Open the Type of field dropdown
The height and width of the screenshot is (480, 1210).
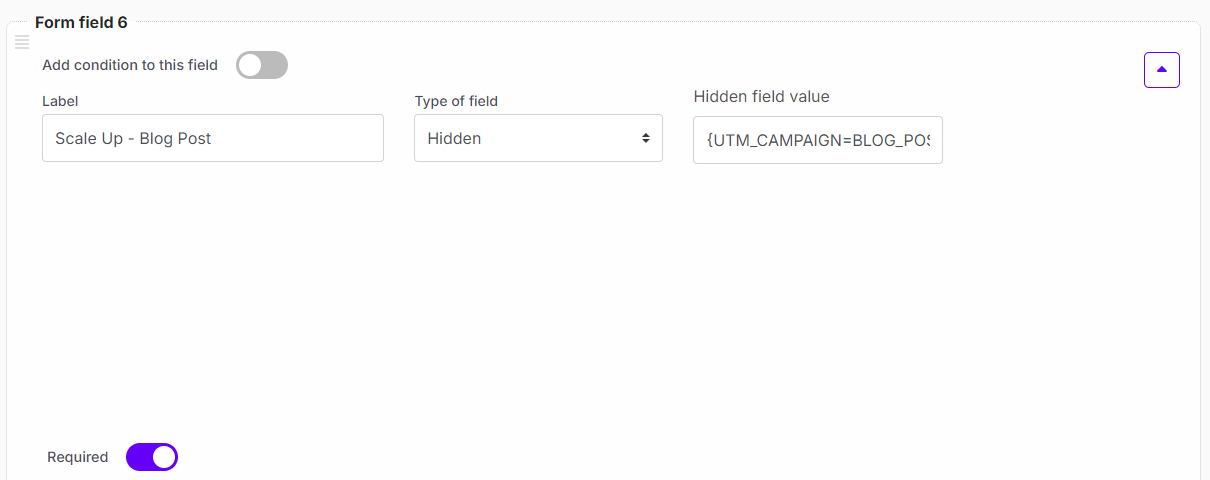click(538, 138)
